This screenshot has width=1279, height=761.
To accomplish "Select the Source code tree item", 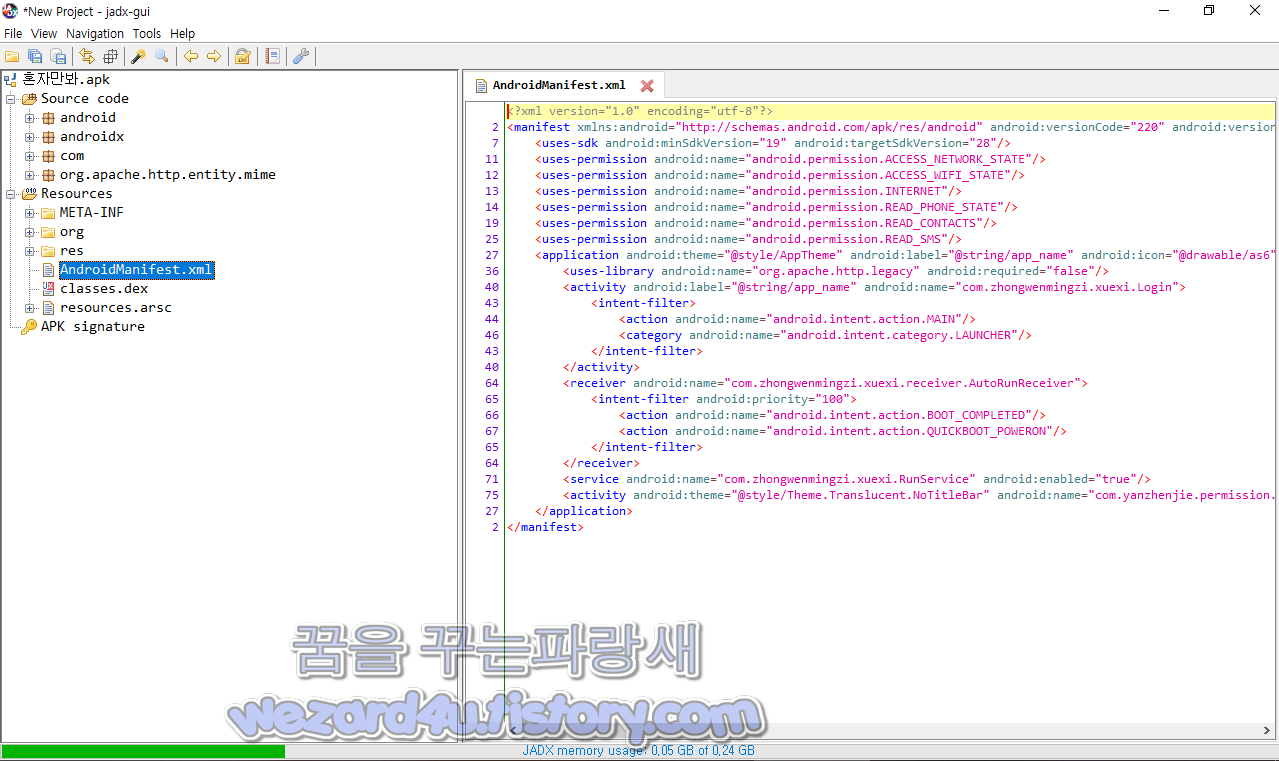I will tap(84, 98).
